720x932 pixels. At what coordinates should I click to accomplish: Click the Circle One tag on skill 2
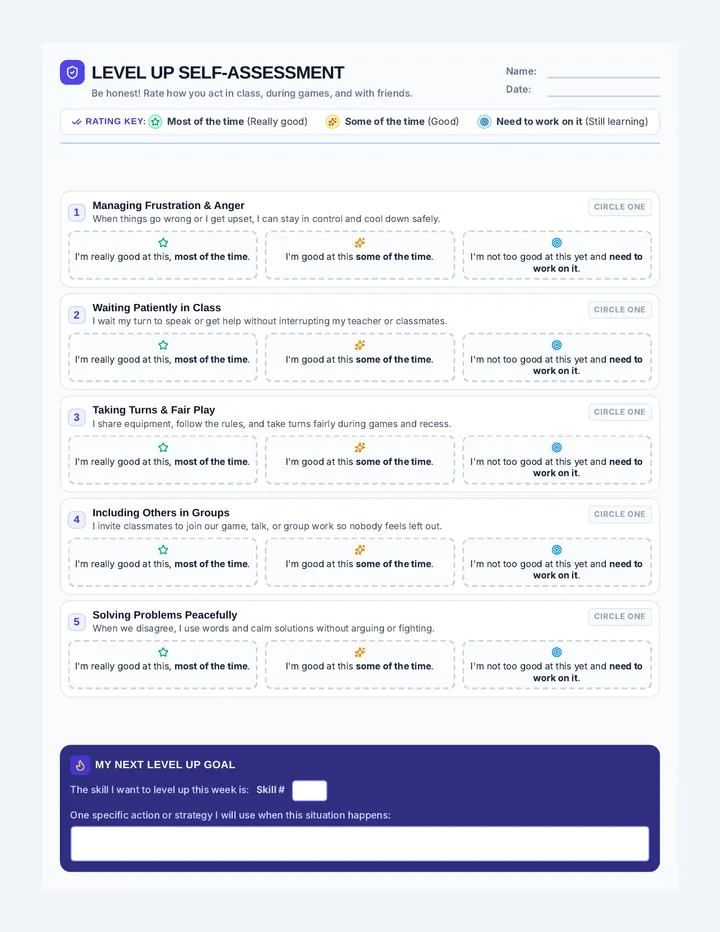click(x=620, y=310)
